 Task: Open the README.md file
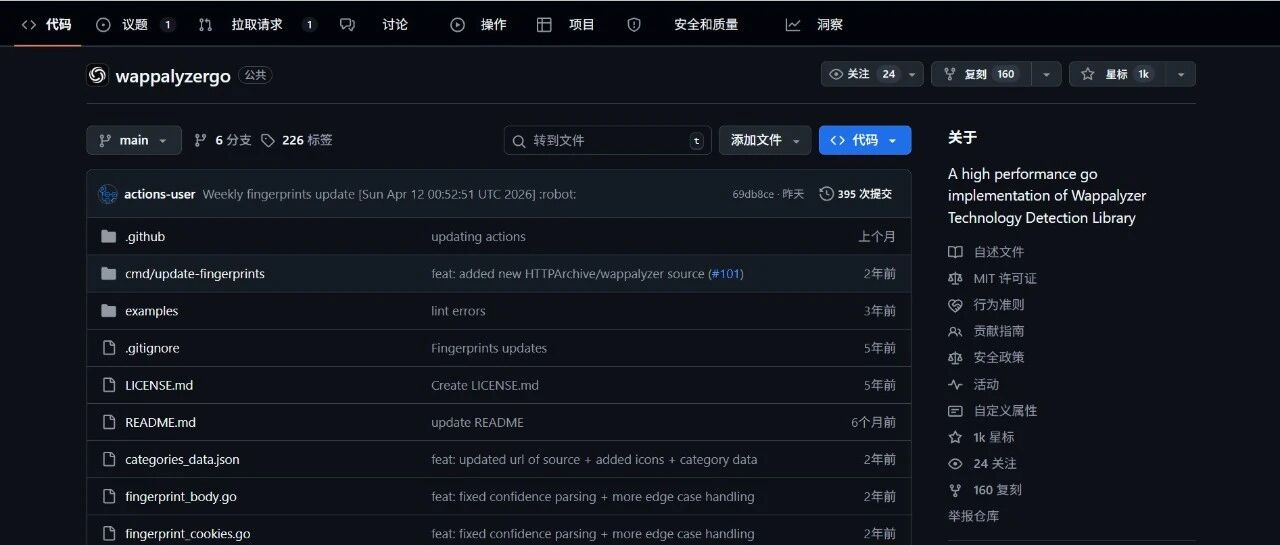click(x=160, y=422)
